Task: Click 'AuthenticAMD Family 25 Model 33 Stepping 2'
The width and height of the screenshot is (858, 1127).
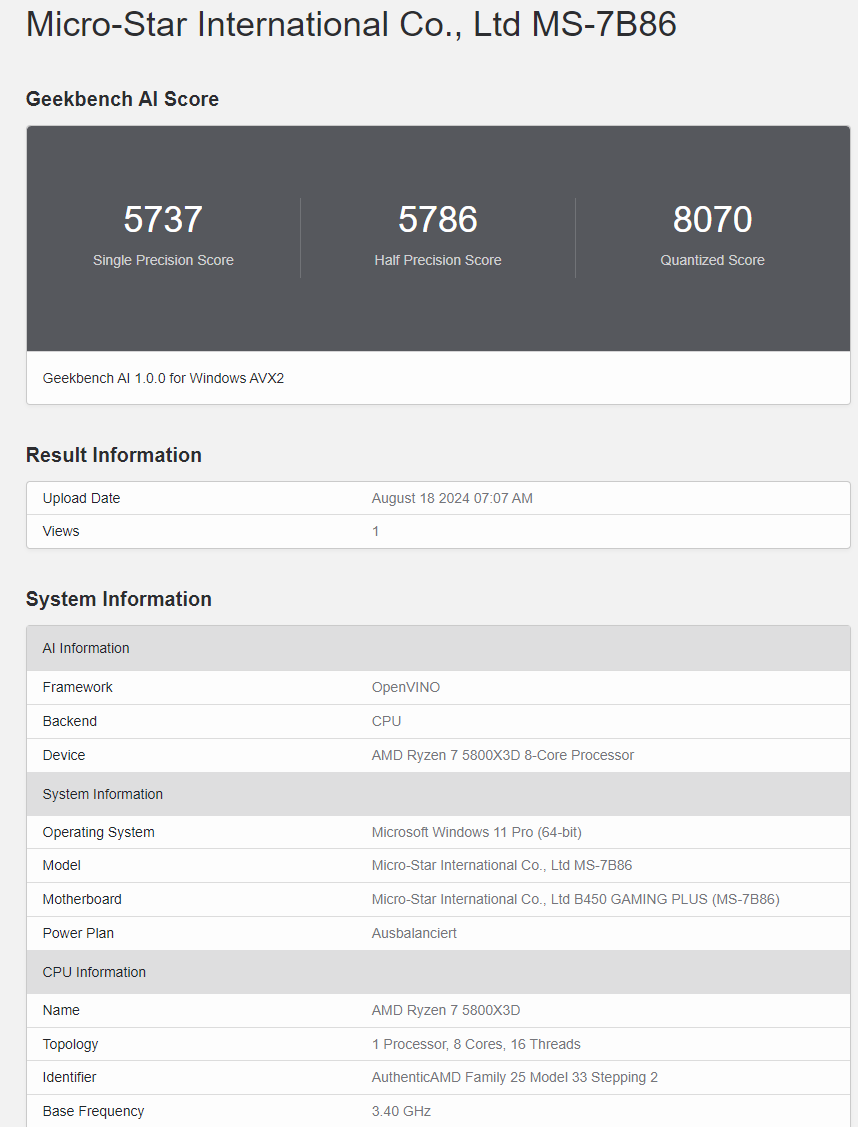Action: click(515, 1077)
